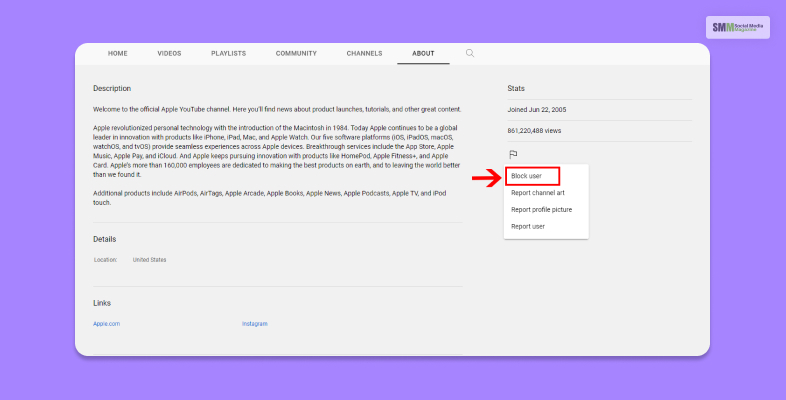Click the 'Welcome to the official Apple YouTube channel' line
Viewport: 786px width, 400px height.
(277, 109)
